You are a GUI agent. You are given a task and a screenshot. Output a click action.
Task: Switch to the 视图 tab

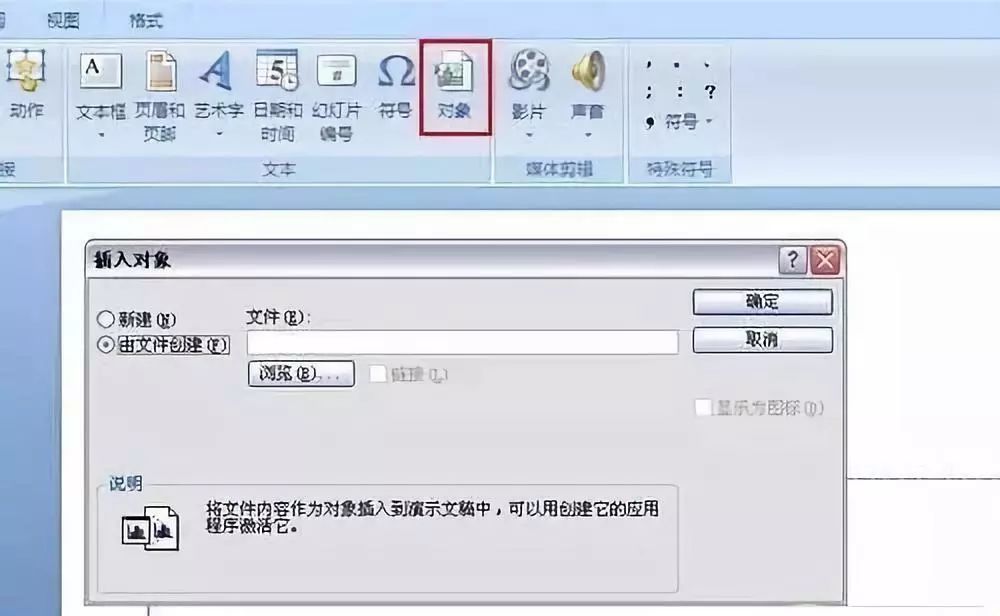(x=63, y=20)
